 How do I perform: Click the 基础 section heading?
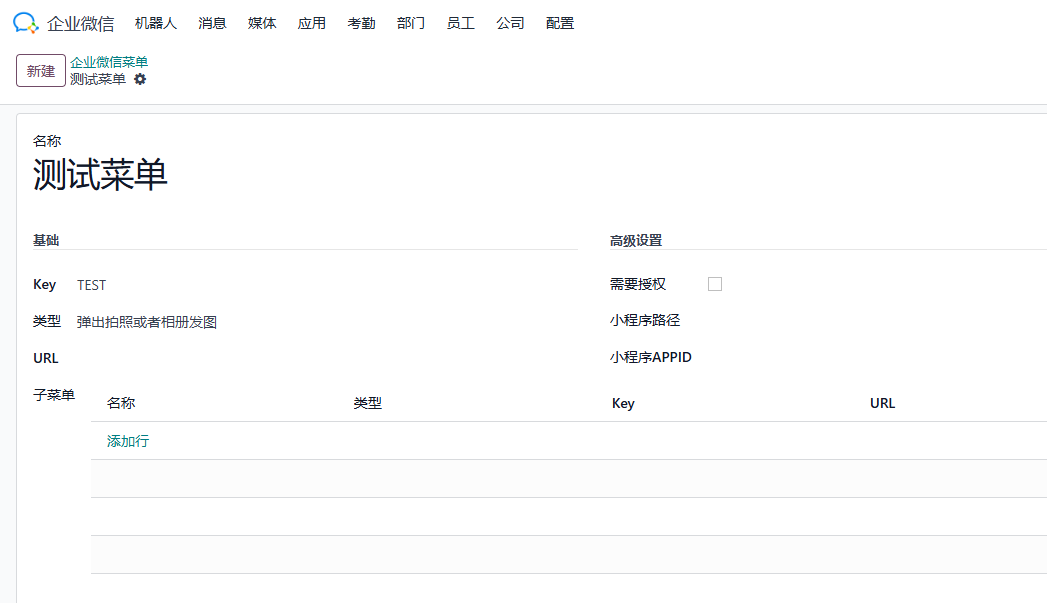tap(46, 240)
